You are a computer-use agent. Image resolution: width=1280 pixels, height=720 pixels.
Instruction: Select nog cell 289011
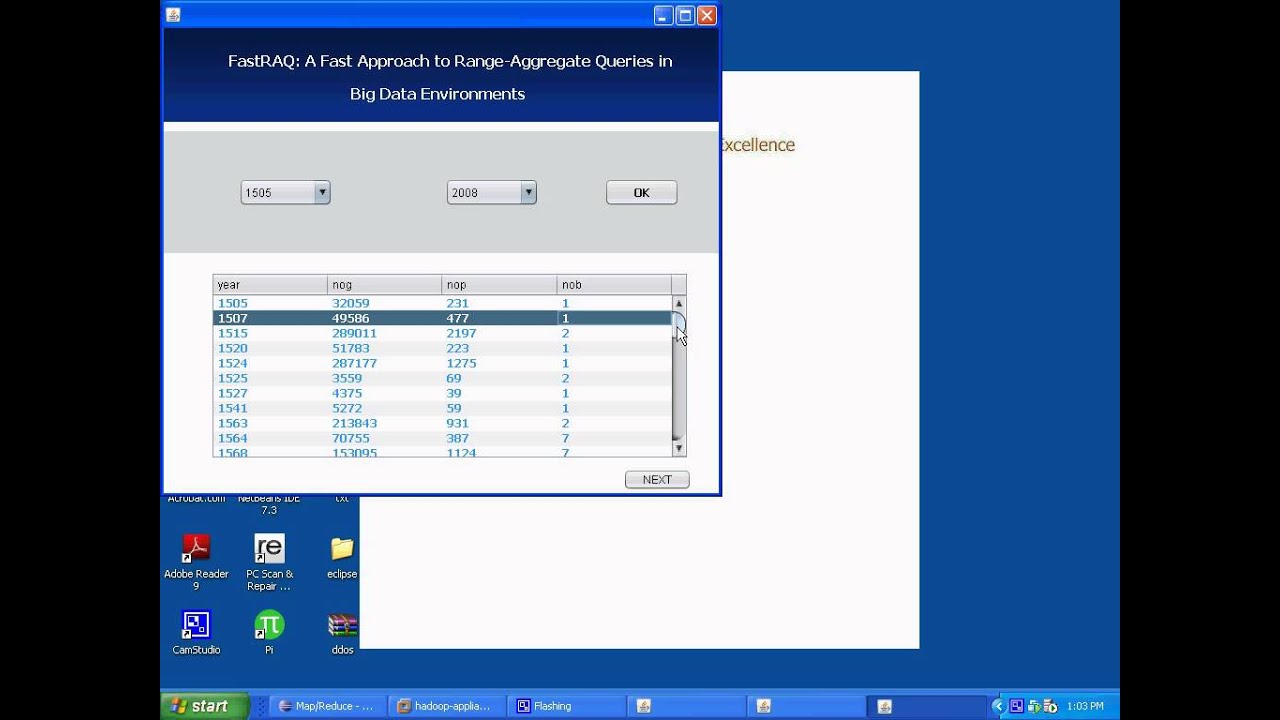click(x=384, y=333)
